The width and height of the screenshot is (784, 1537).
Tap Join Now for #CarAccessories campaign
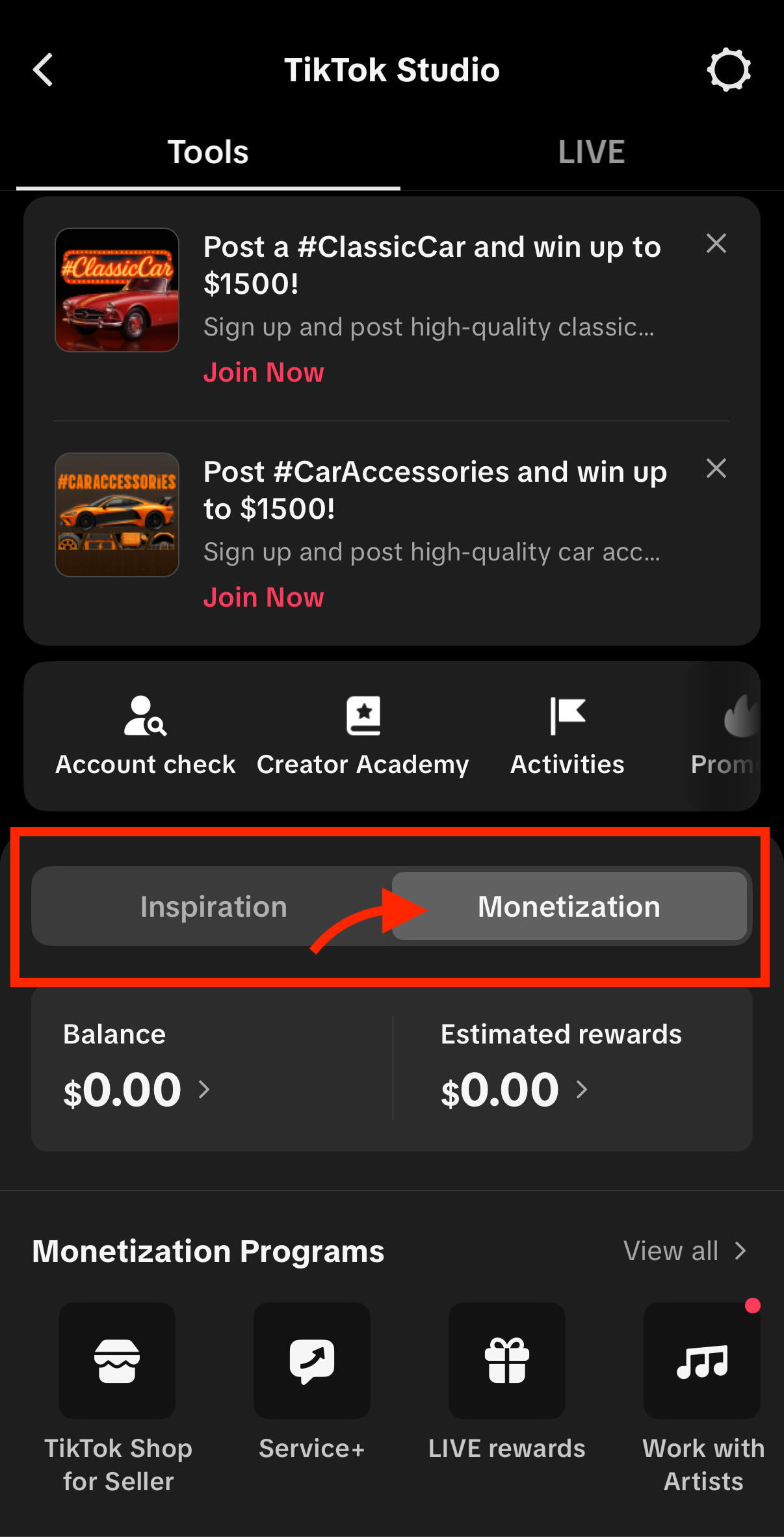point(263,598)
